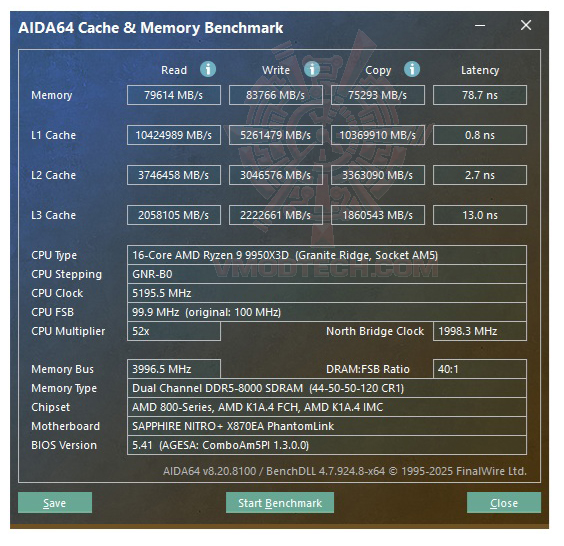Click the AIDA64 version copyright line
This screenshot has height=546, width=564.
pos(345,471)
